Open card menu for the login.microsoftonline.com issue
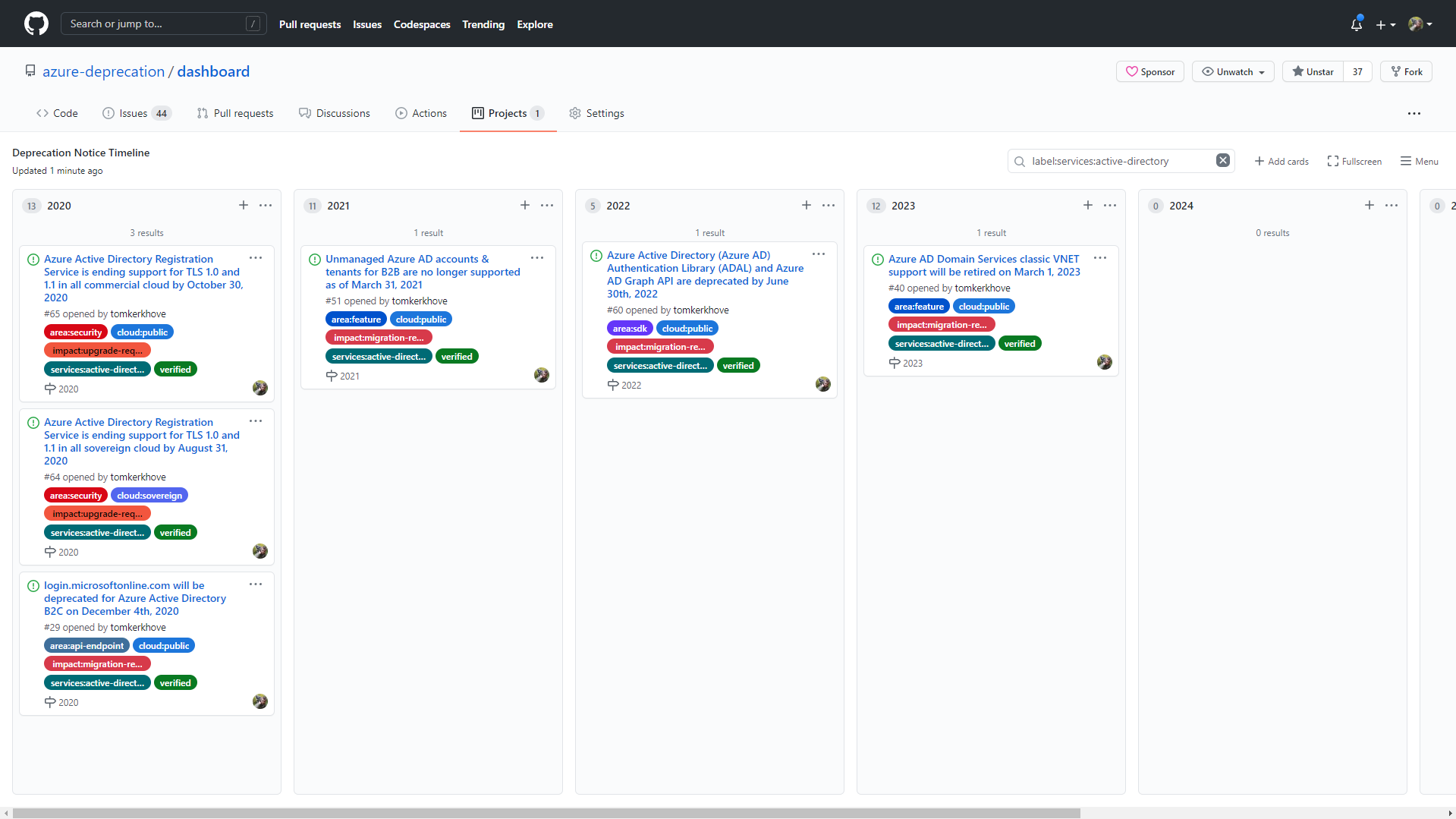 click(256, 584)
